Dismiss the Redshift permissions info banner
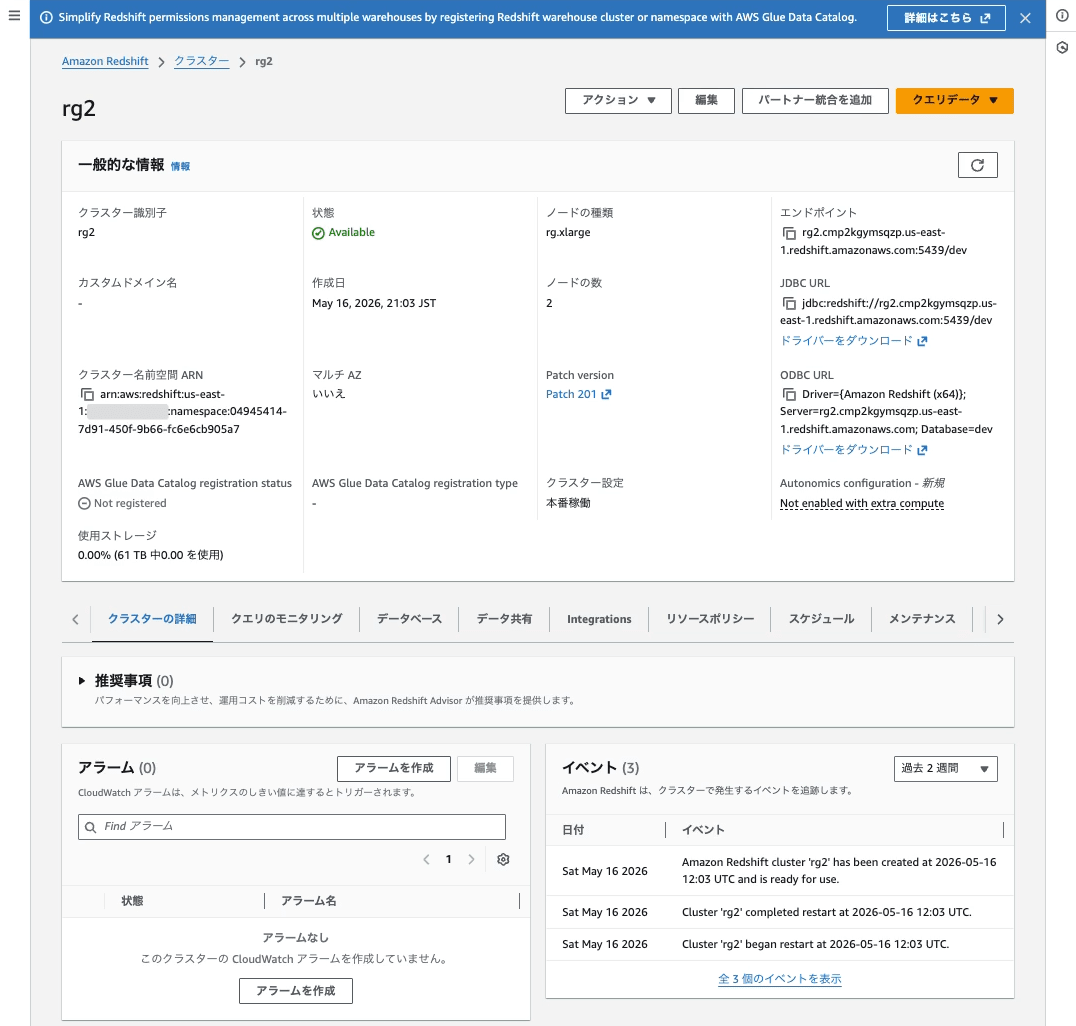The image size is (1076, 1026). click(x=1025, y=18)
